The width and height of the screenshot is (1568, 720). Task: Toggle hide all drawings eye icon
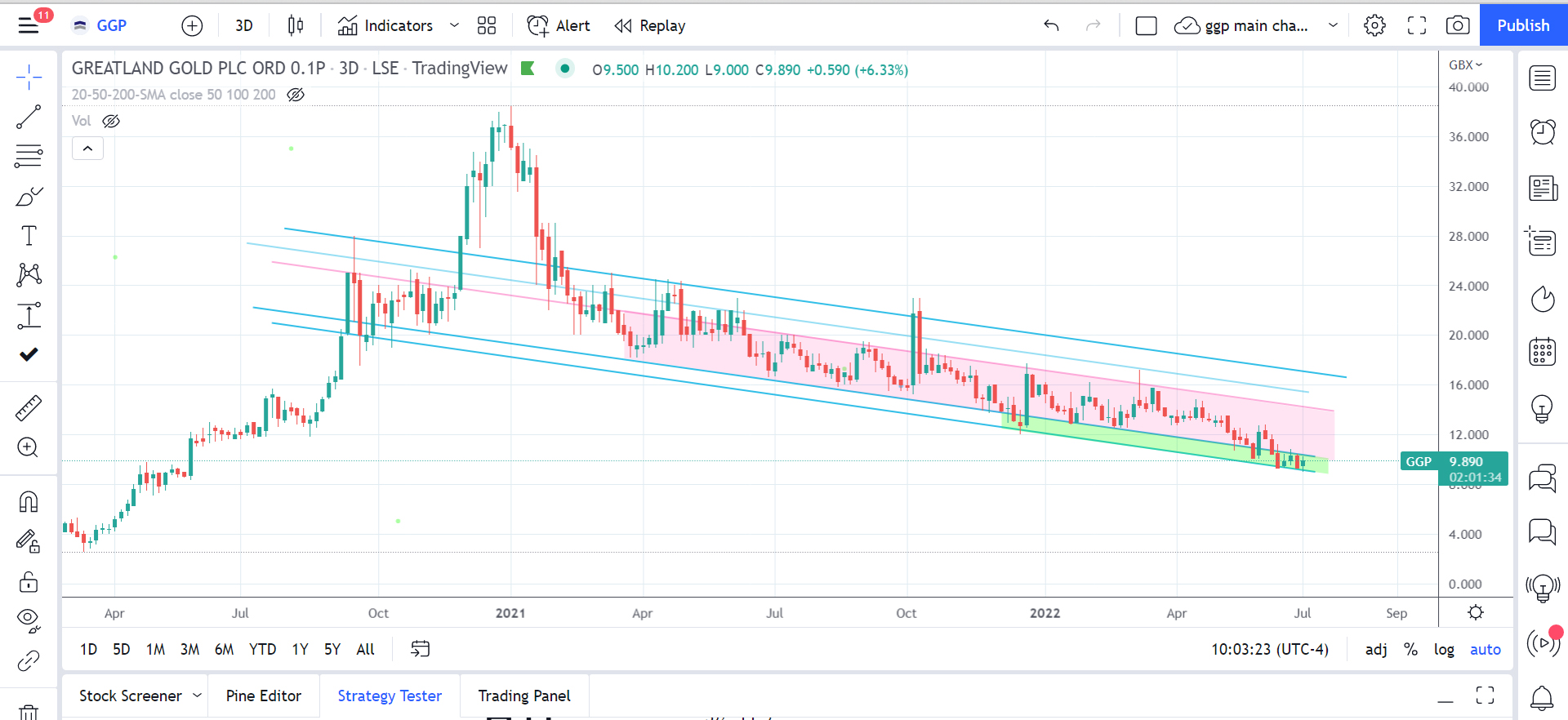(29, 620)
